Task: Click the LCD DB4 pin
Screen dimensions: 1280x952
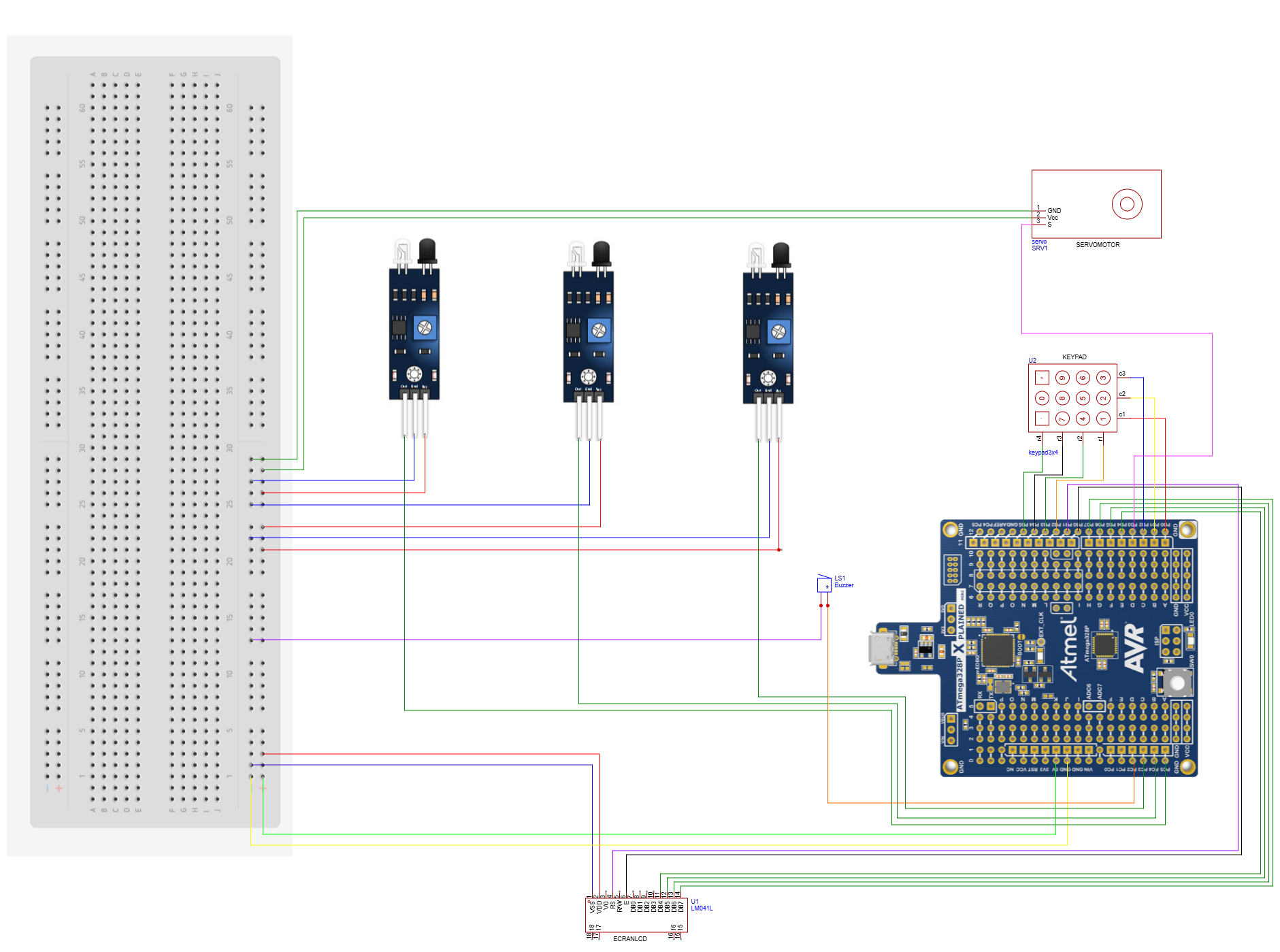Action: pos(660,906)
